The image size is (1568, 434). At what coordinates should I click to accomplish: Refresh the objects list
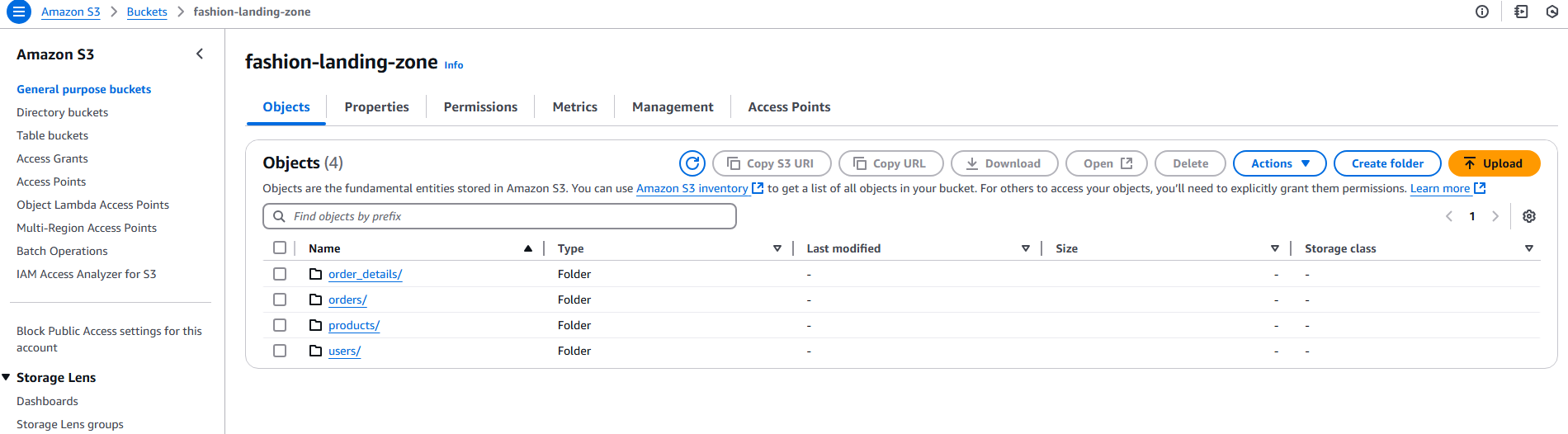692,163
